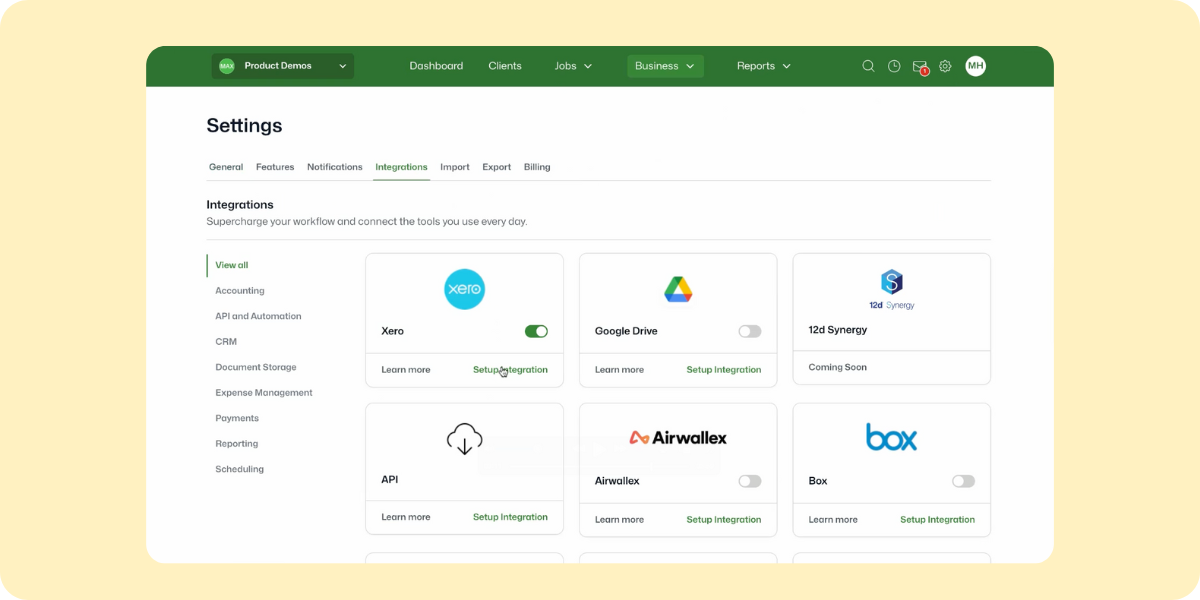Image resolution: width=1200 pixels, height=600 pixels.
Task: Click the Settings page heading
Action: (x=244, y=126)
